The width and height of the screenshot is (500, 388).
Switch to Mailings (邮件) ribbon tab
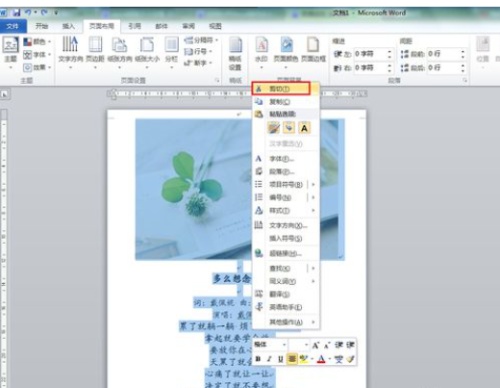161,26
